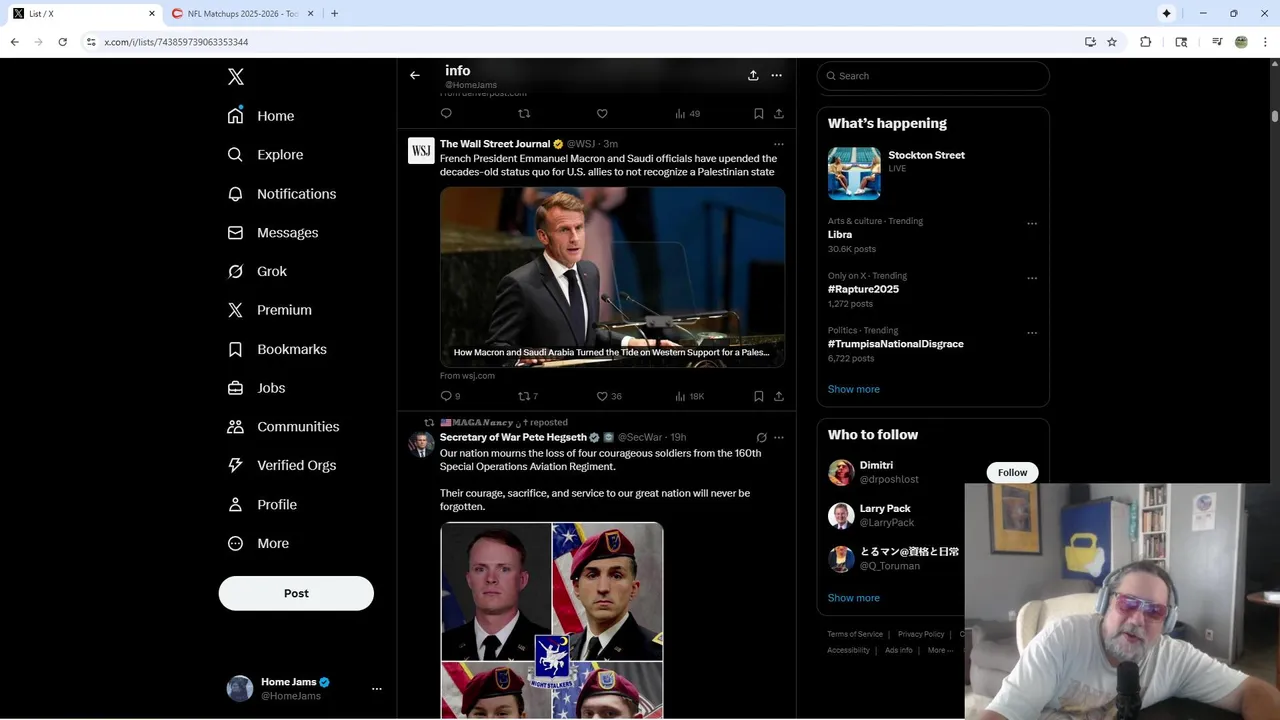Open more options on Hegseth post

tap(778, 438)
